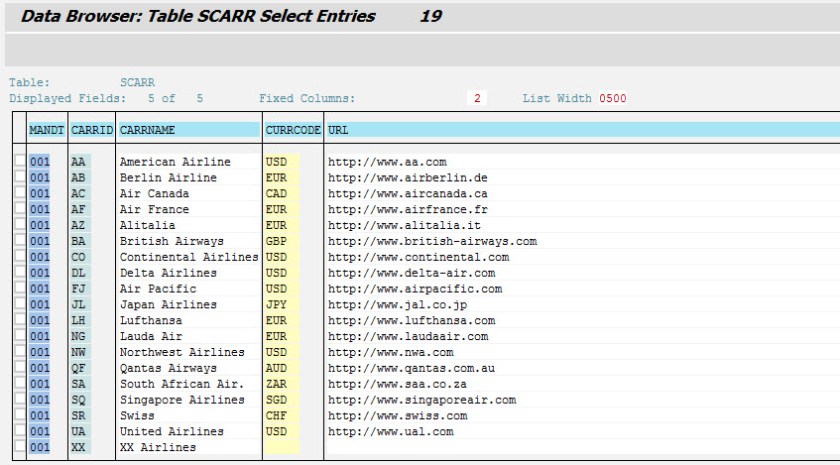Click carrier ID QF
840x465 pixels.
(80, 368)
